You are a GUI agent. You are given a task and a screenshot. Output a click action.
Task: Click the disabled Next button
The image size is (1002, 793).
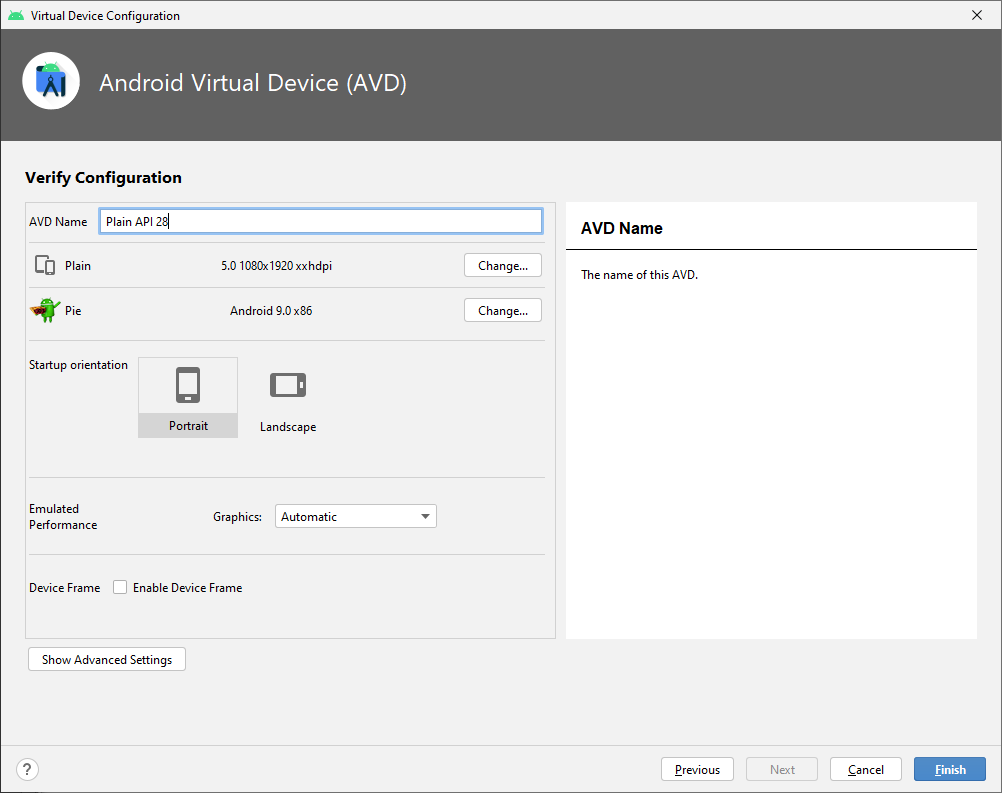coord(782,769)
